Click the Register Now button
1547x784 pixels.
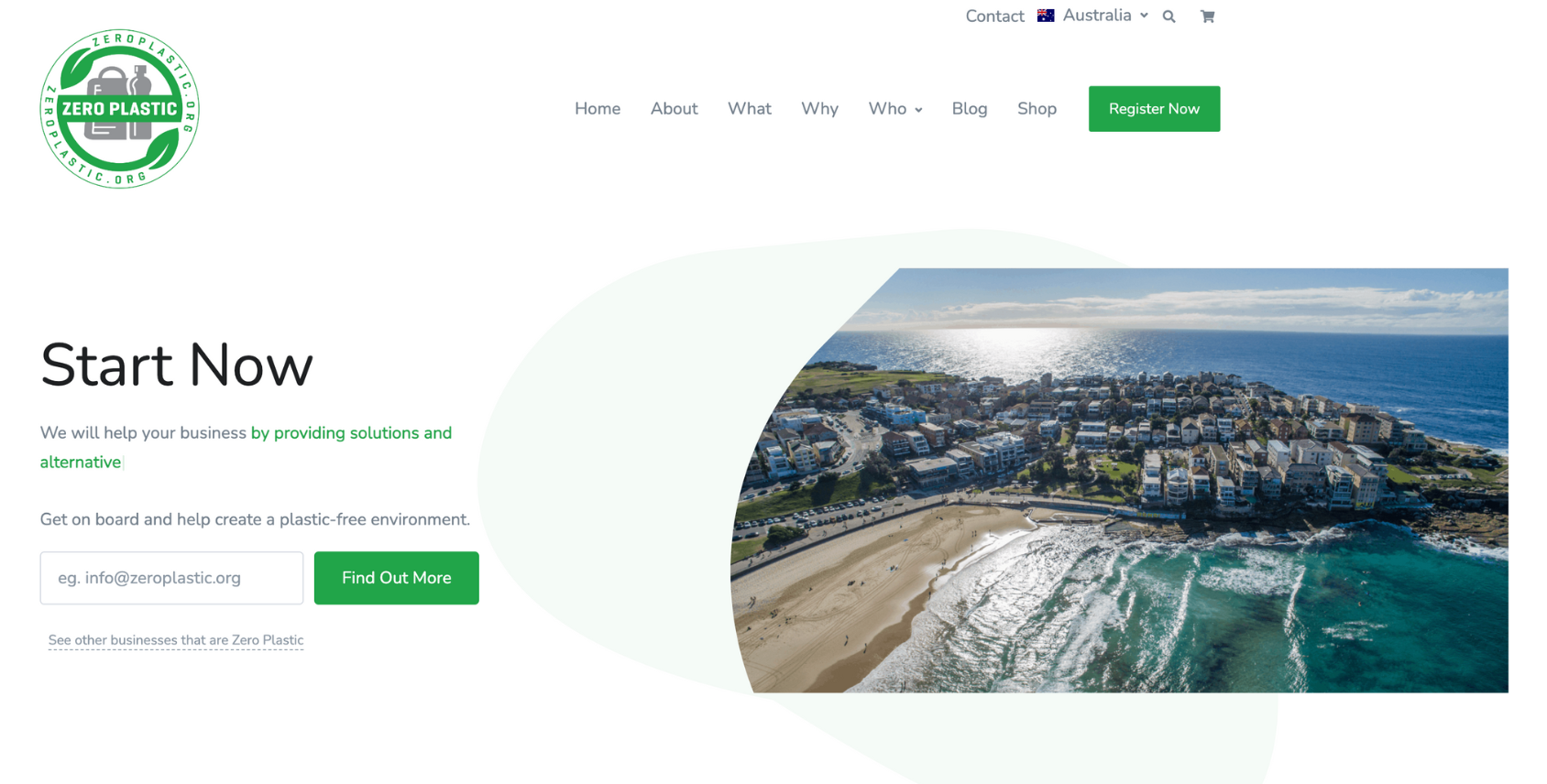[x=1154, y=109]
